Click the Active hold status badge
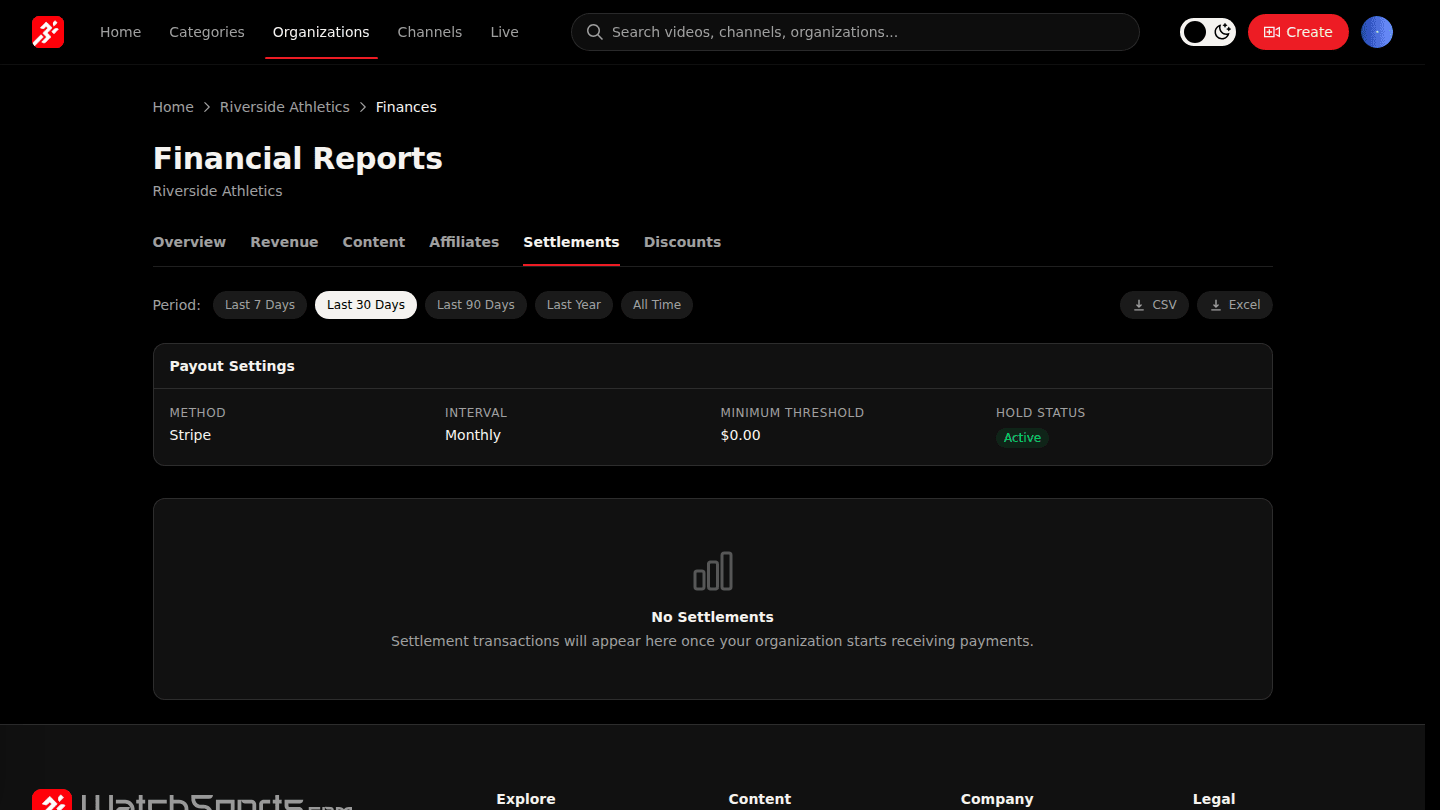The height and width of the screenshot is (810, 1440). click(x=1022, y=438)
